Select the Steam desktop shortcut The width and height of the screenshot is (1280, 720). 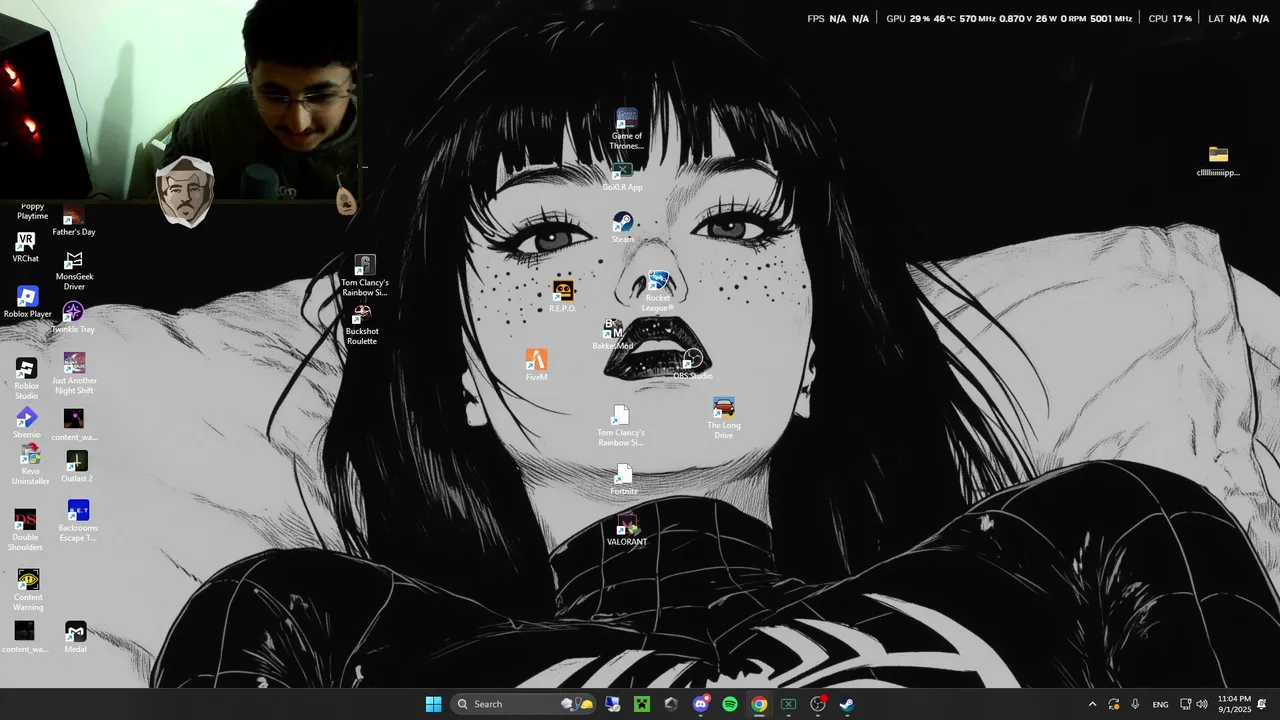623,228
